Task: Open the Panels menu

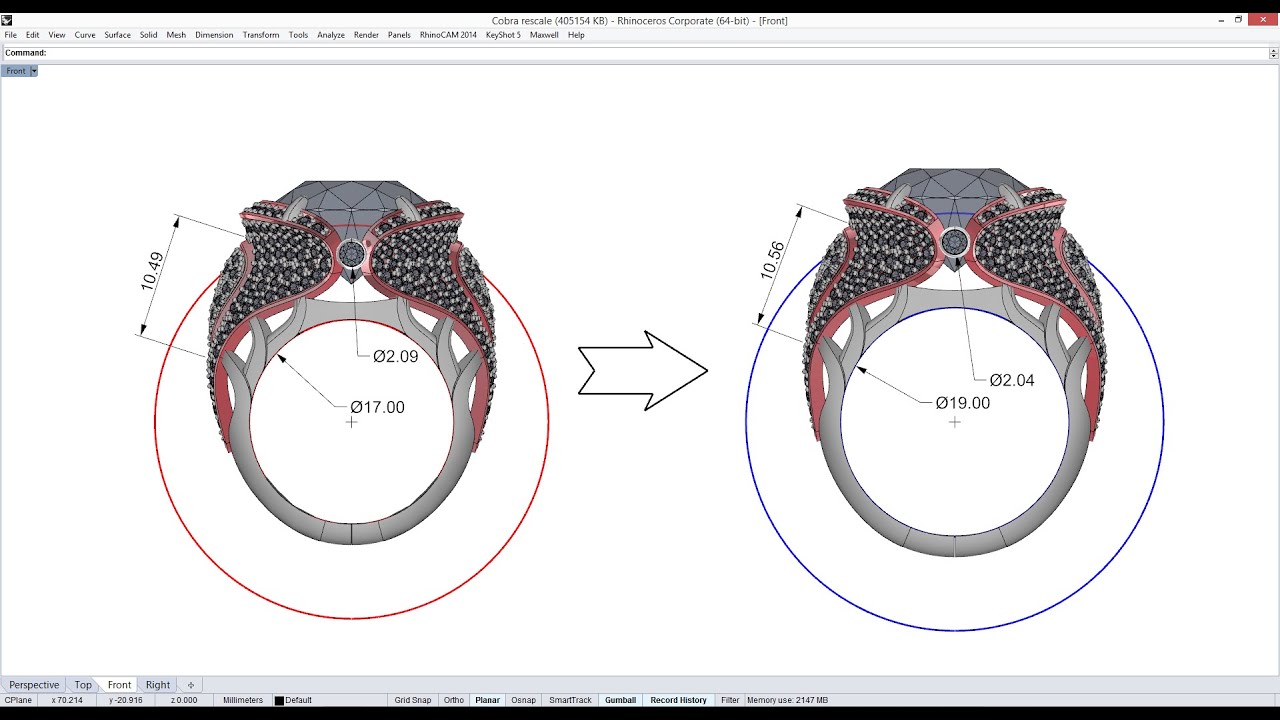Action: [399, 35]
